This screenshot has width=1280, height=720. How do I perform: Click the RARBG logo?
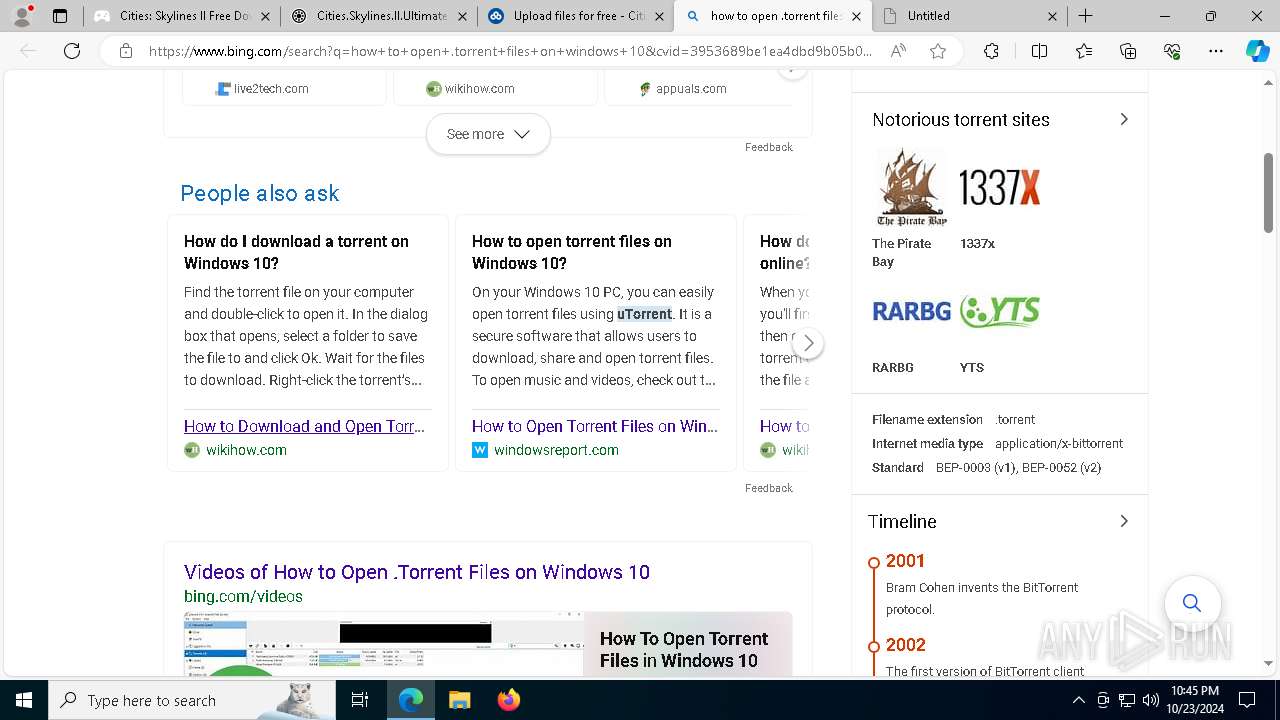point(911,311)
